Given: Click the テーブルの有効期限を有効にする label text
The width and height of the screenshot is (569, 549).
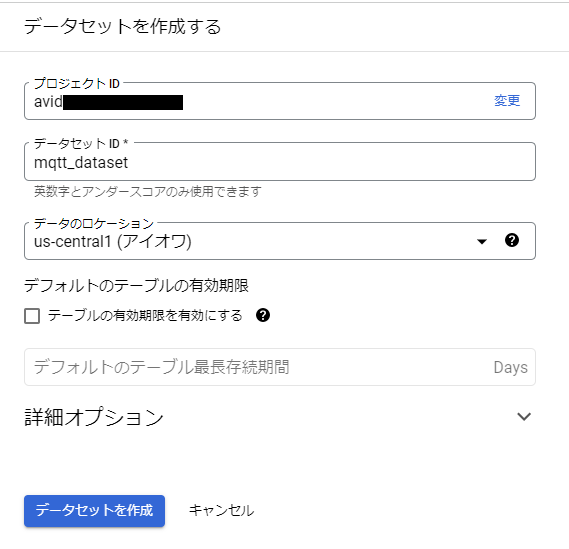Looking at the screenshot, I should tap(145, 315).
